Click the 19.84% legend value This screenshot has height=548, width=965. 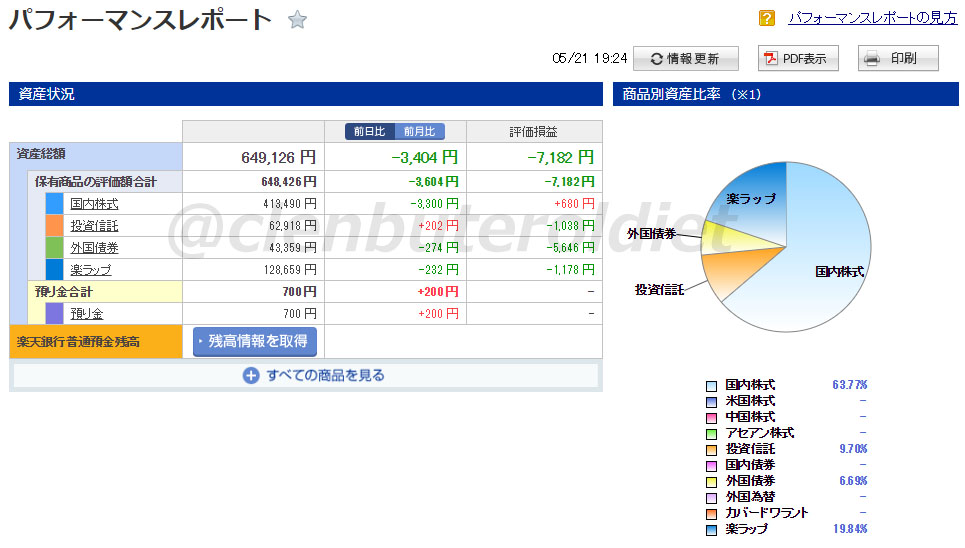click(850, 529)
